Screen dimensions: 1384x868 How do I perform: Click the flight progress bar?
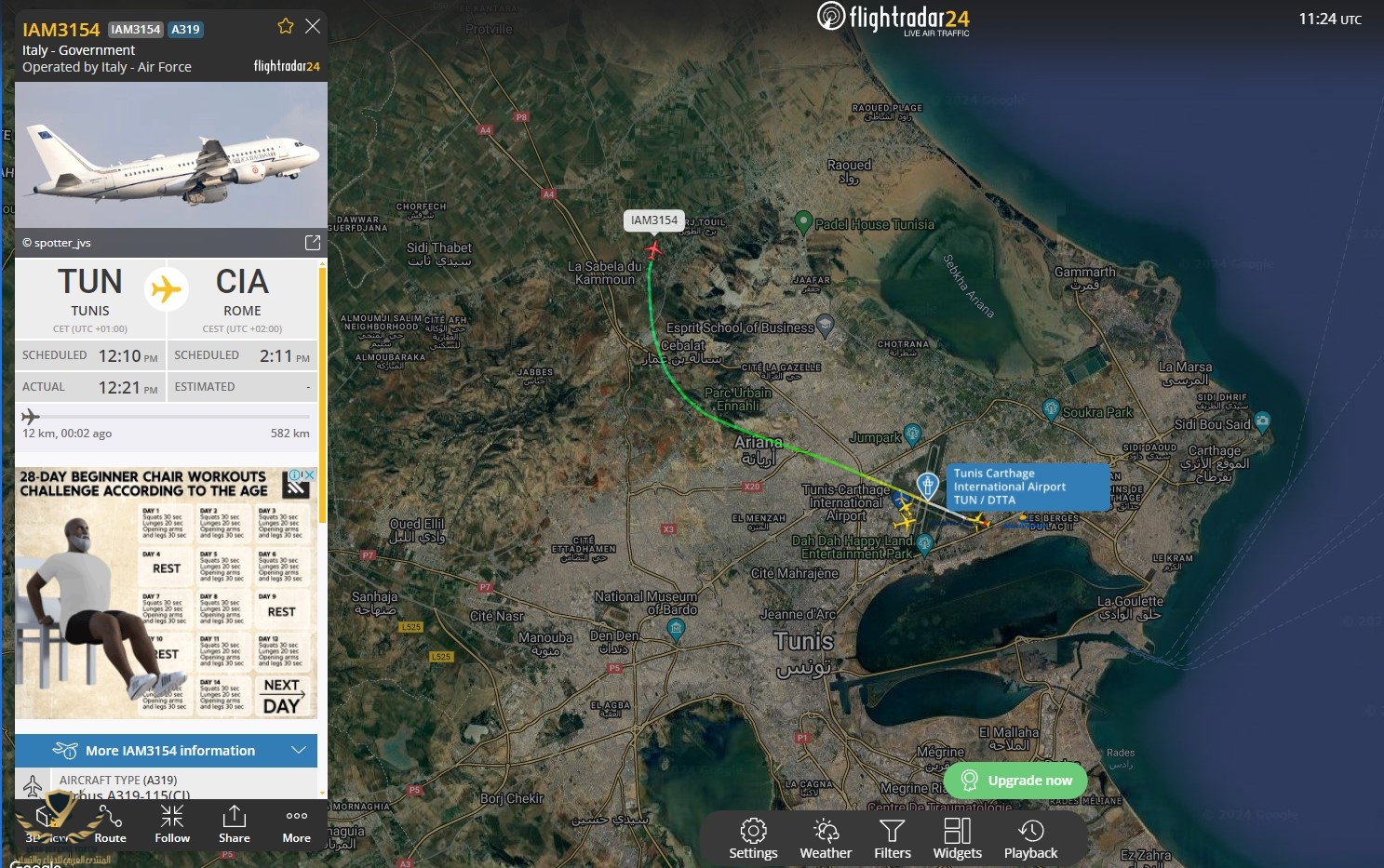[x=167, y=417]
